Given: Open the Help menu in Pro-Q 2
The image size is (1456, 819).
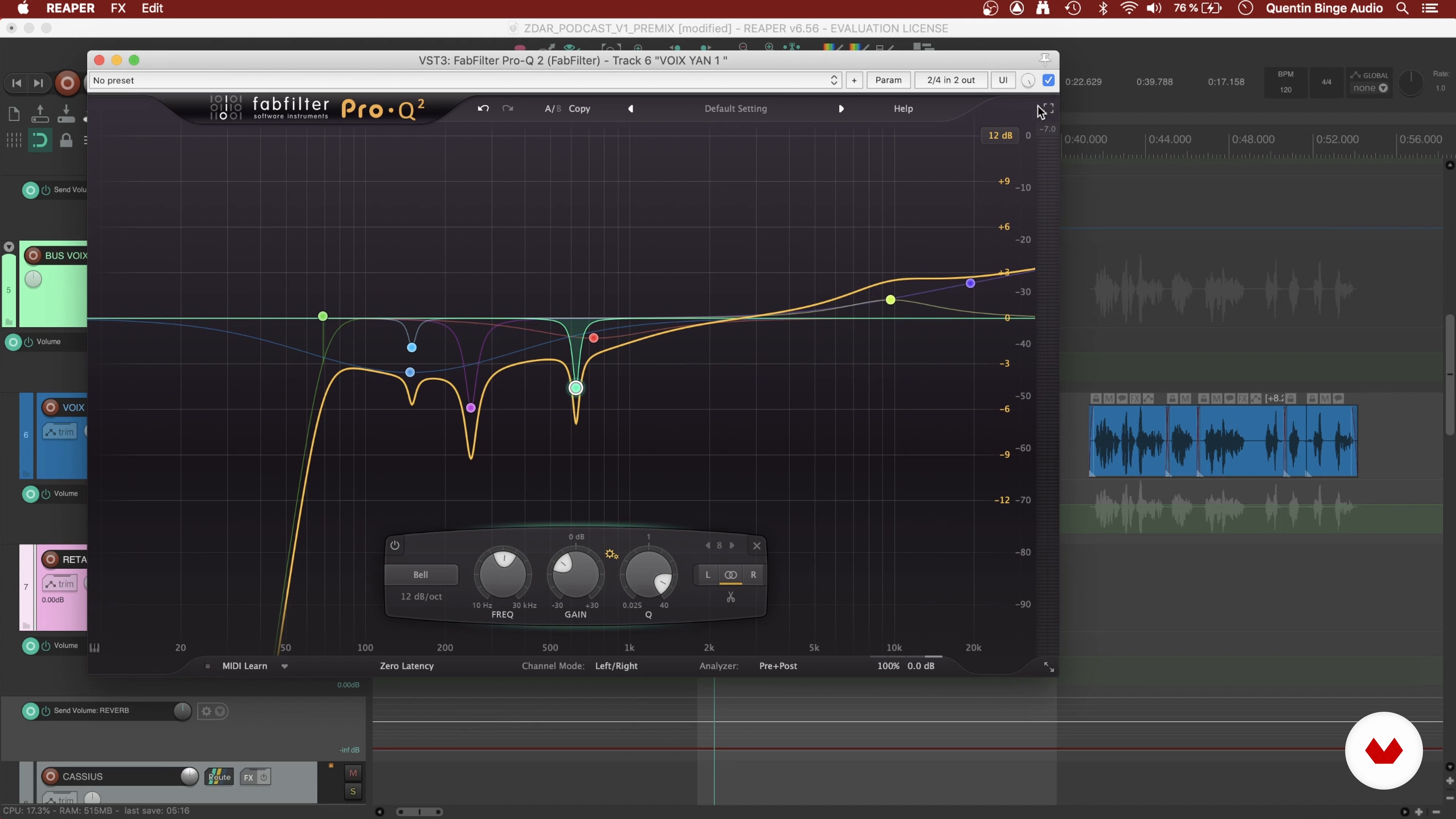Looking at the screenshot, I should click(903, 108).
